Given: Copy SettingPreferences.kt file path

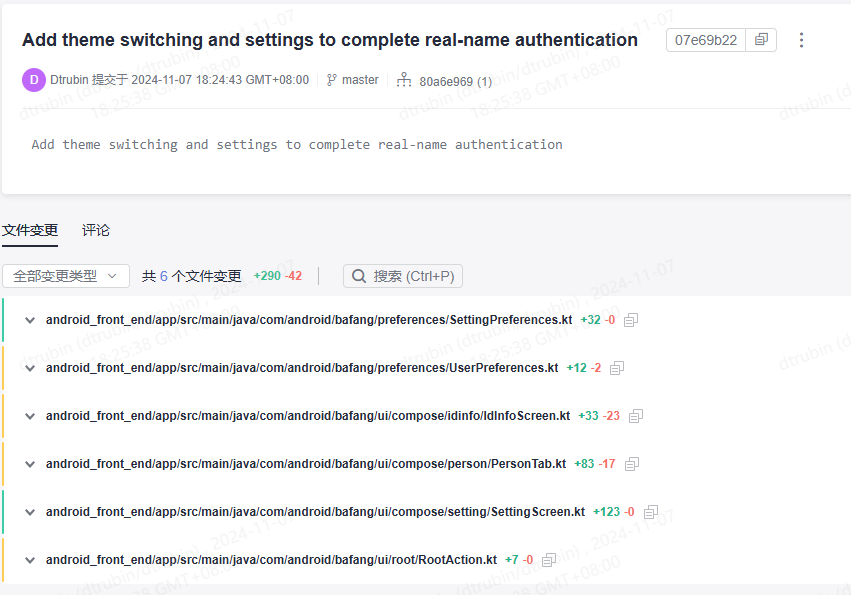Looking at the screenshot, I should point(631,320).
